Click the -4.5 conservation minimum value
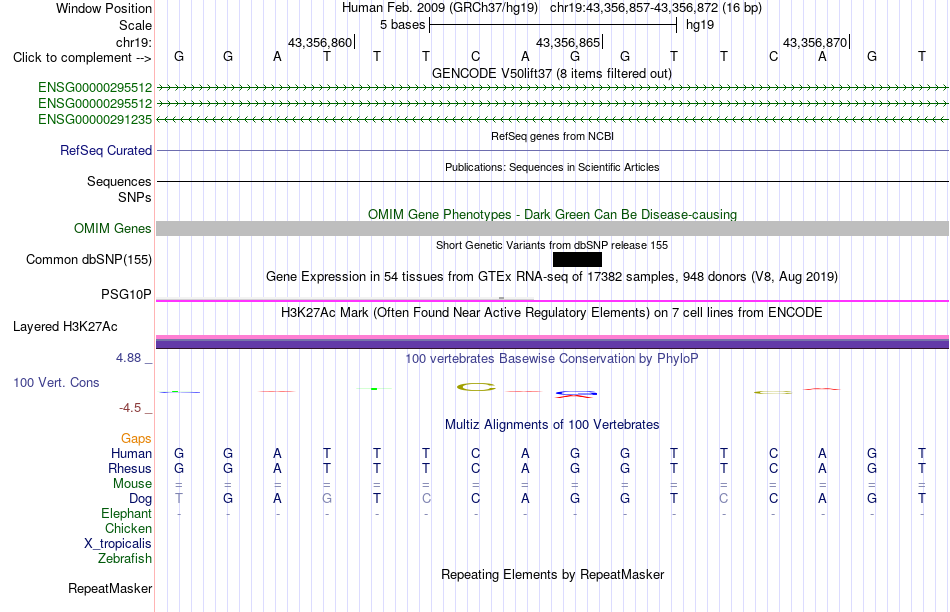The image size is (950, 612). [130, 408]
